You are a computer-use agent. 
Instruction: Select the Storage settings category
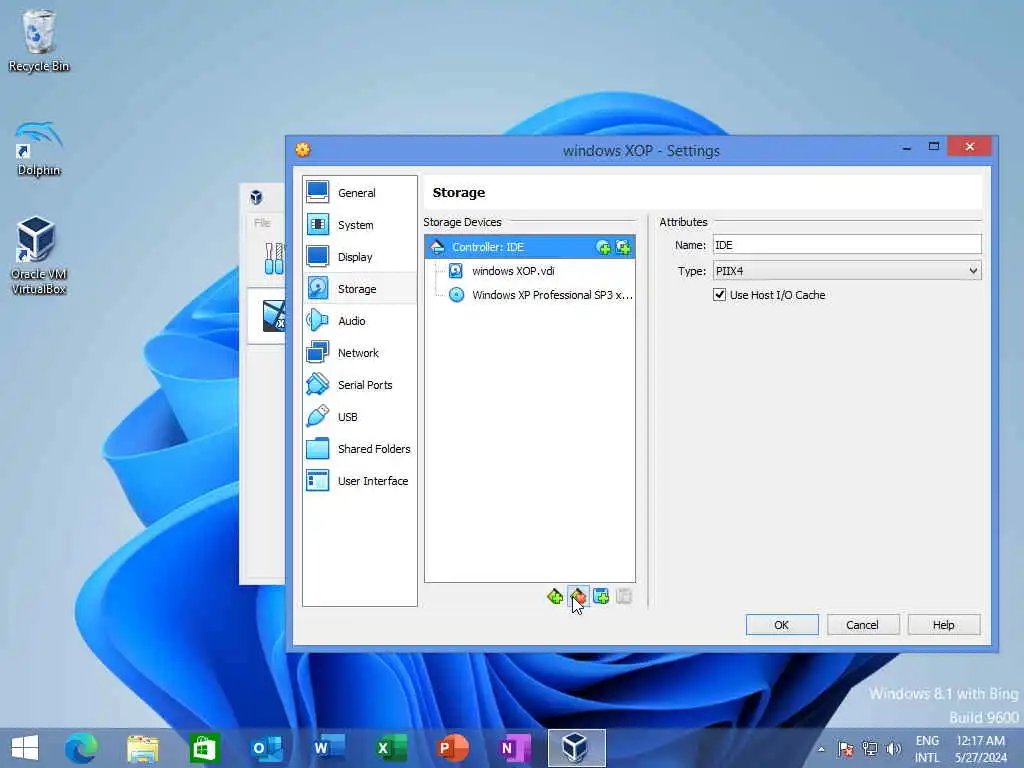(359, 289)
